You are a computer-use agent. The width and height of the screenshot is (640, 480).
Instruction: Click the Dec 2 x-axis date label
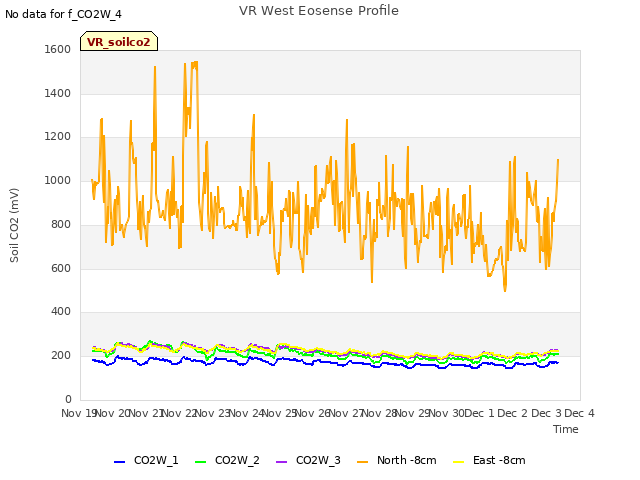(x=513, y=413)
